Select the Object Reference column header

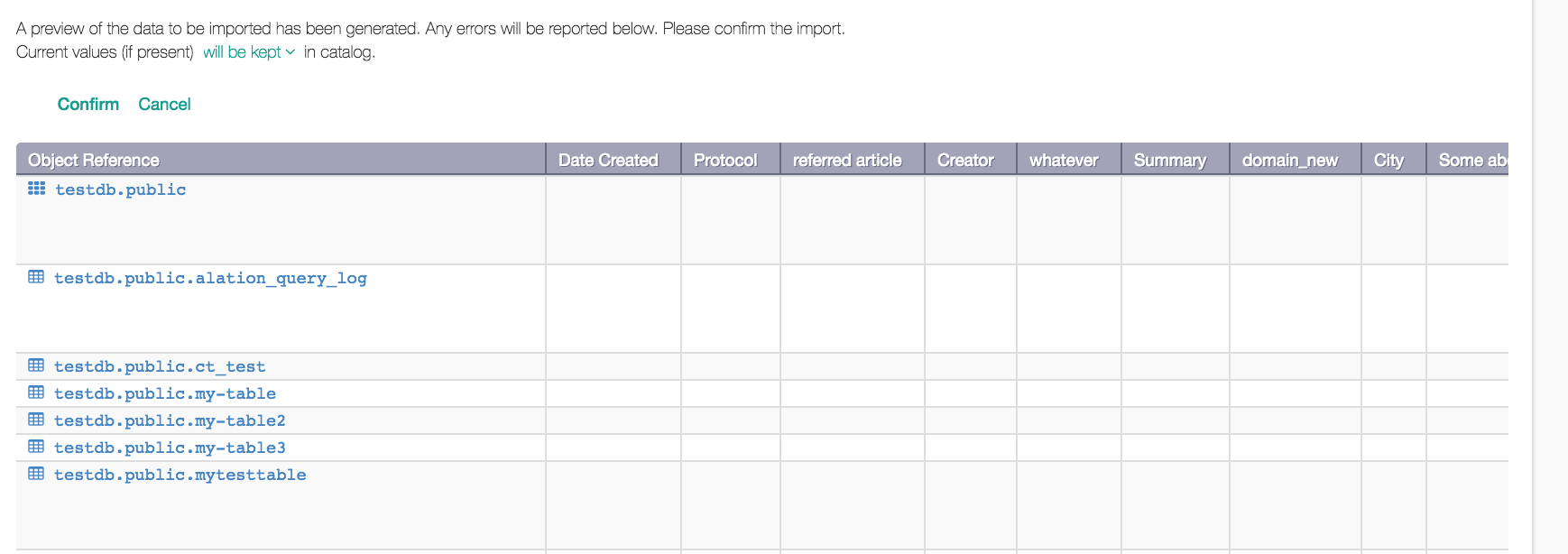click(x=281, y=160)
